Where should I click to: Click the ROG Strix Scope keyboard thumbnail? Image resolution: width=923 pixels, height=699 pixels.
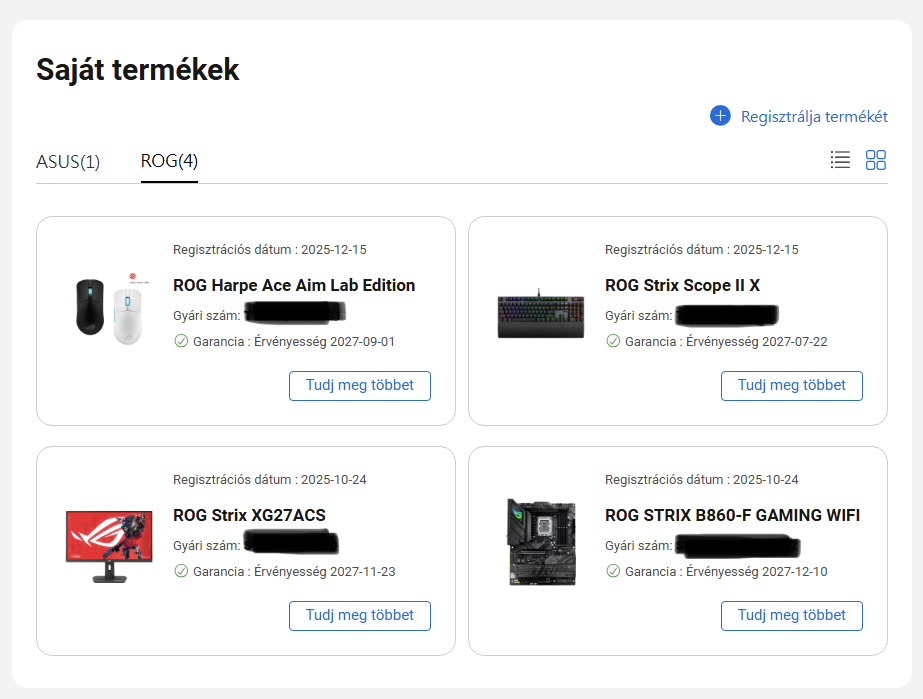click(x=541, y=314)
